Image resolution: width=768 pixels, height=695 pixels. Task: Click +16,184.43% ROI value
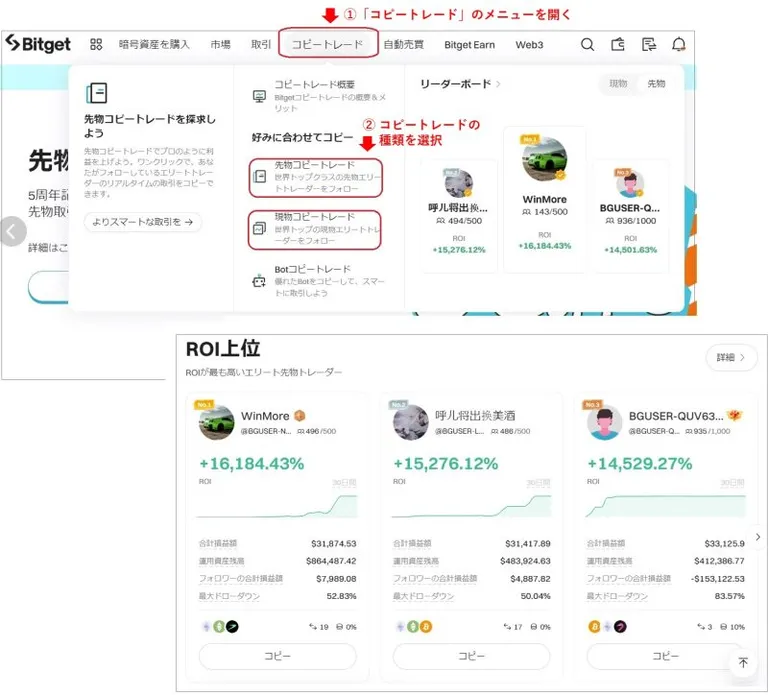coord(252,463)
